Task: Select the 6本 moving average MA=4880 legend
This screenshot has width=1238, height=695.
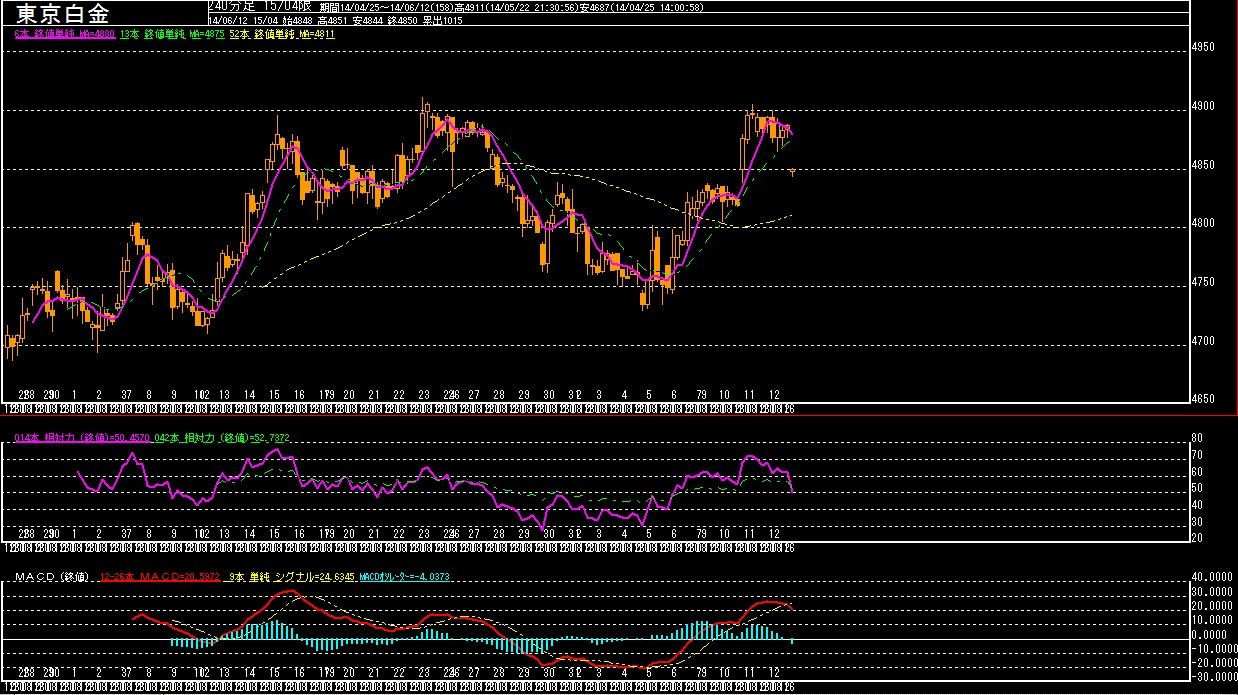Action: tap(64, 34)
